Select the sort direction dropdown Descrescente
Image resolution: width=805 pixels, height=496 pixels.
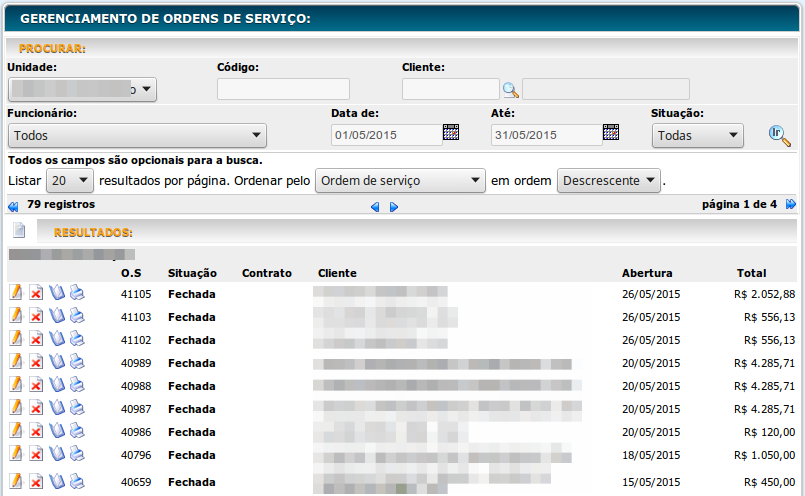tap(610, 181)
